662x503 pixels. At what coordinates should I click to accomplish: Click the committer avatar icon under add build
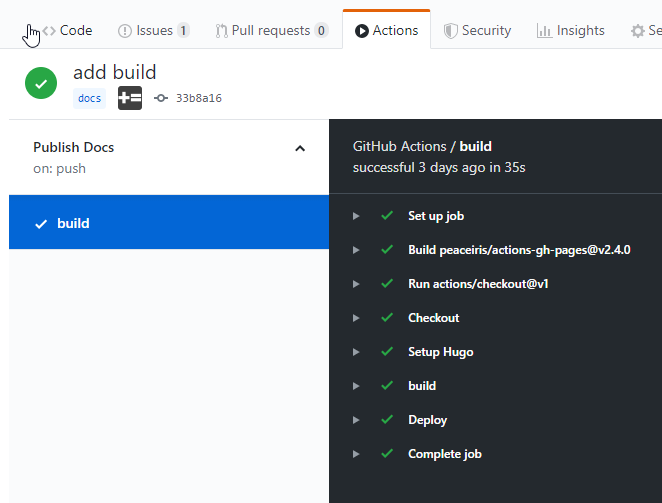130,98
